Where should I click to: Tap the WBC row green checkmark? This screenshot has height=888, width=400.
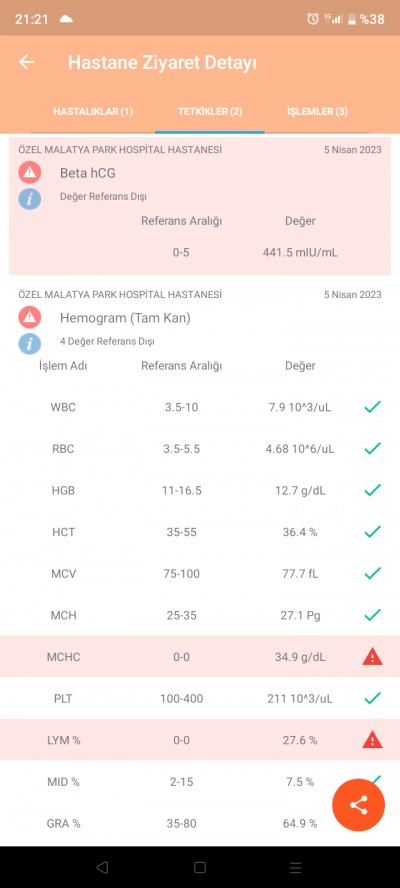(372, 407)
